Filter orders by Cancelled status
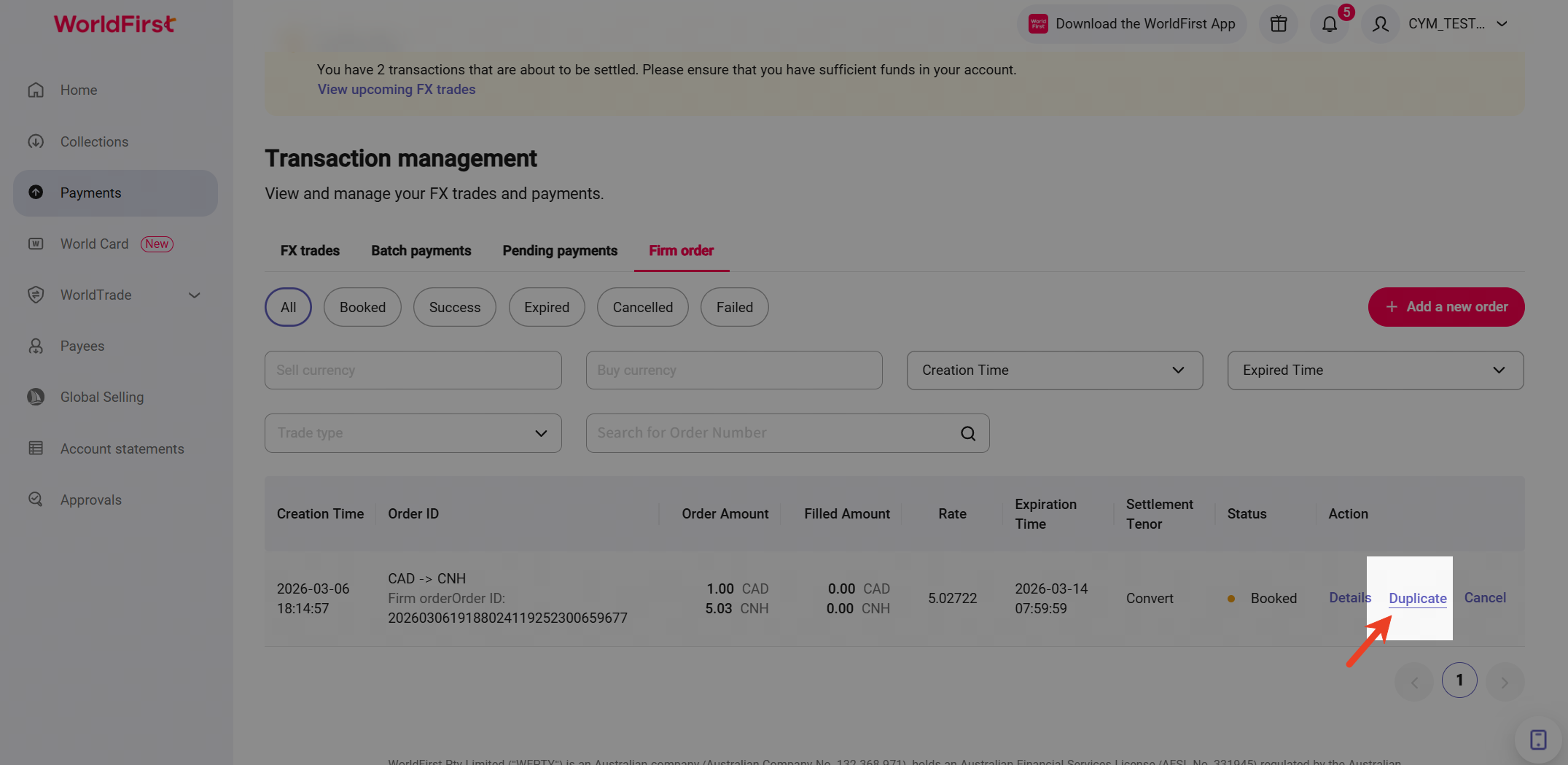The height and width of the screenshot is (765, 1568). click(x=642, y=307)
